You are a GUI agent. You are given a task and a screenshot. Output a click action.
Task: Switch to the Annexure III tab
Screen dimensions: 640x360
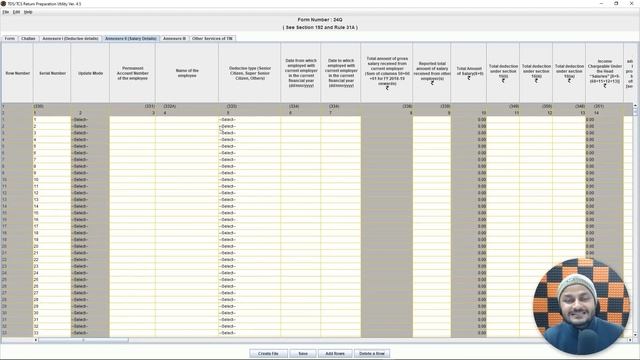174,38
